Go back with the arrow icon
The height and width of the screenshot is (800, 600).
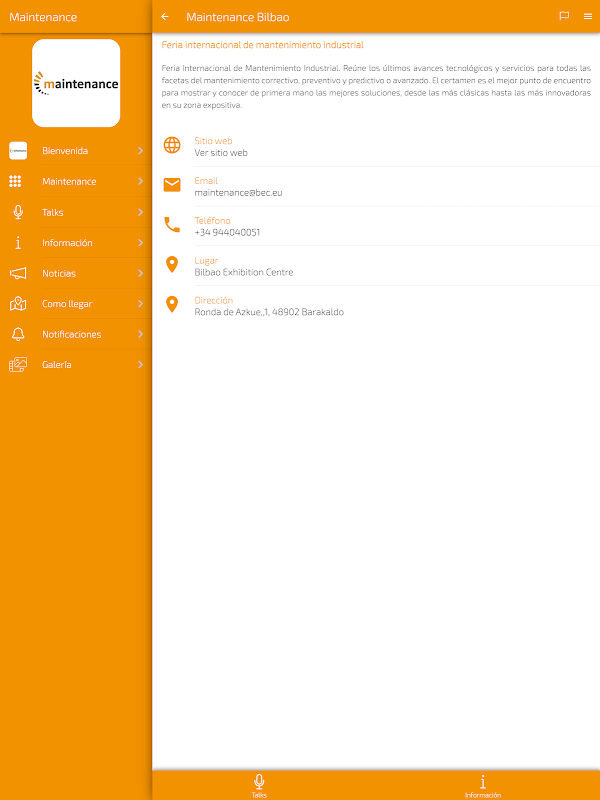click(x=165, y=17)
